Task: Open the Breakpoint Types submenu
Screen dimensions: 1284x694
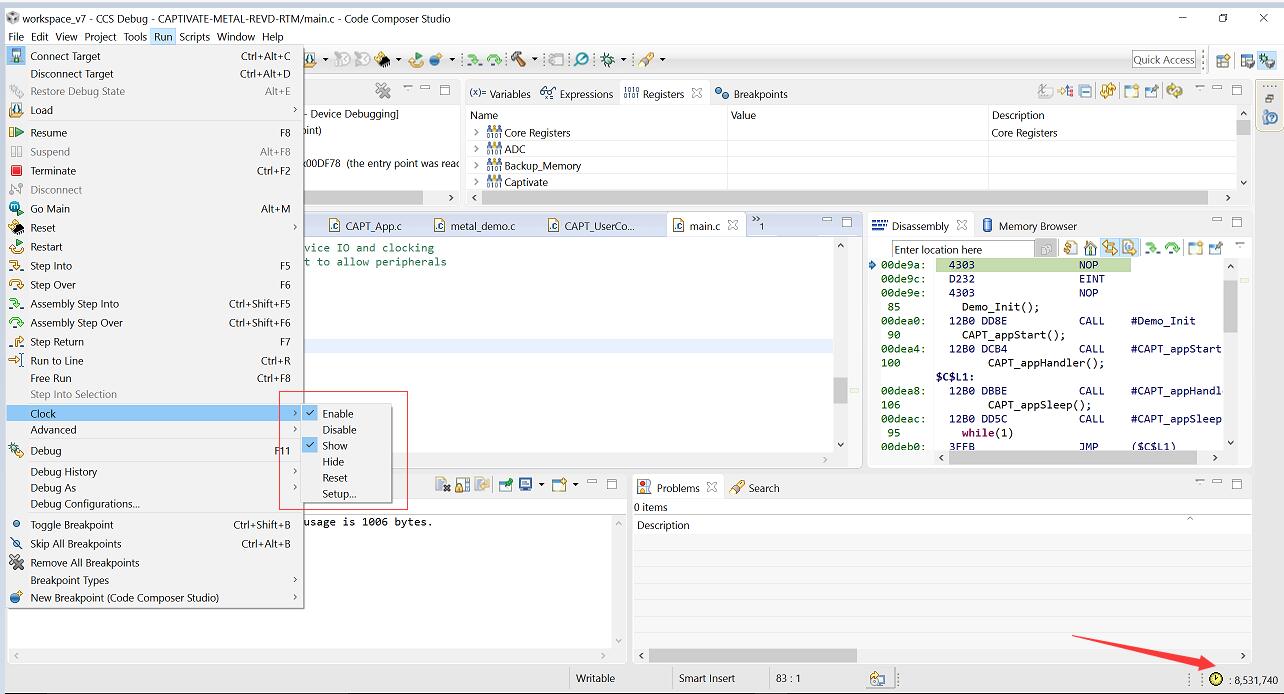Action: pos(70,580)
